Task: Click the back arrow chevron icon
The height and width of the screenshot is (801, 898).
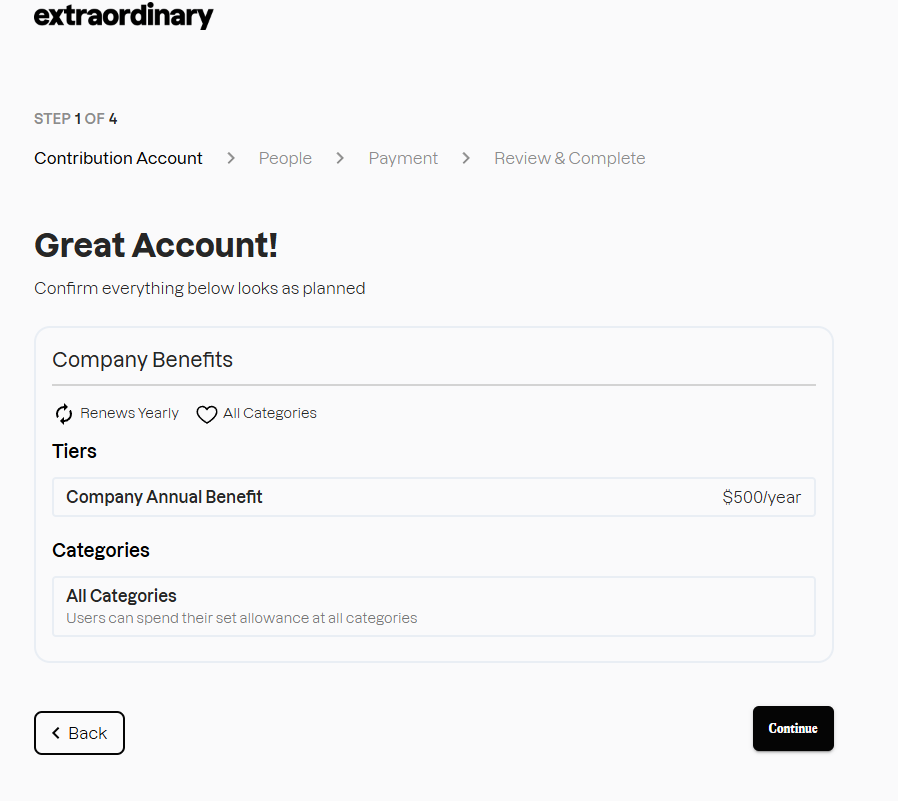Action: click(x=56, y=733)
